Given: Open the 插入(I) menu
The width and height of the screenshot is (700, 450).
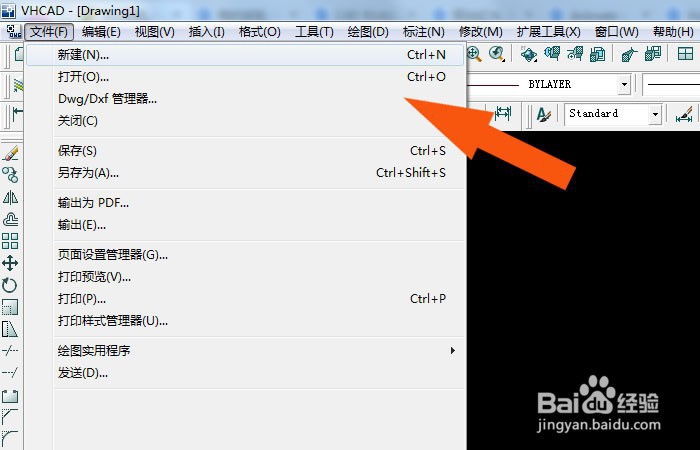Looking at the screenshot, I should (207, 32).
